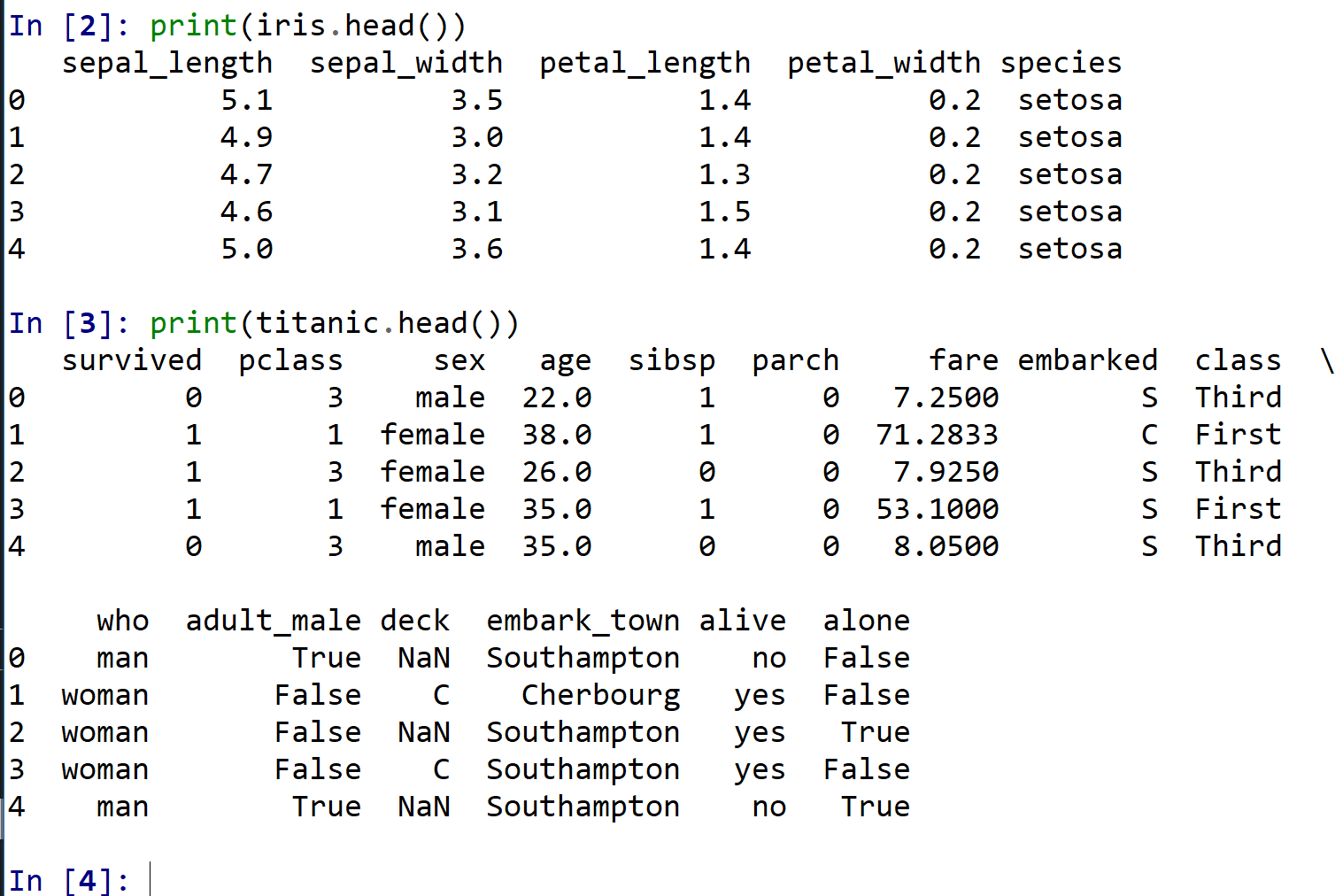Click the embark_town column header
Image resolution: width=1343 pixels, height=896 pixels.
click(583, 621)
